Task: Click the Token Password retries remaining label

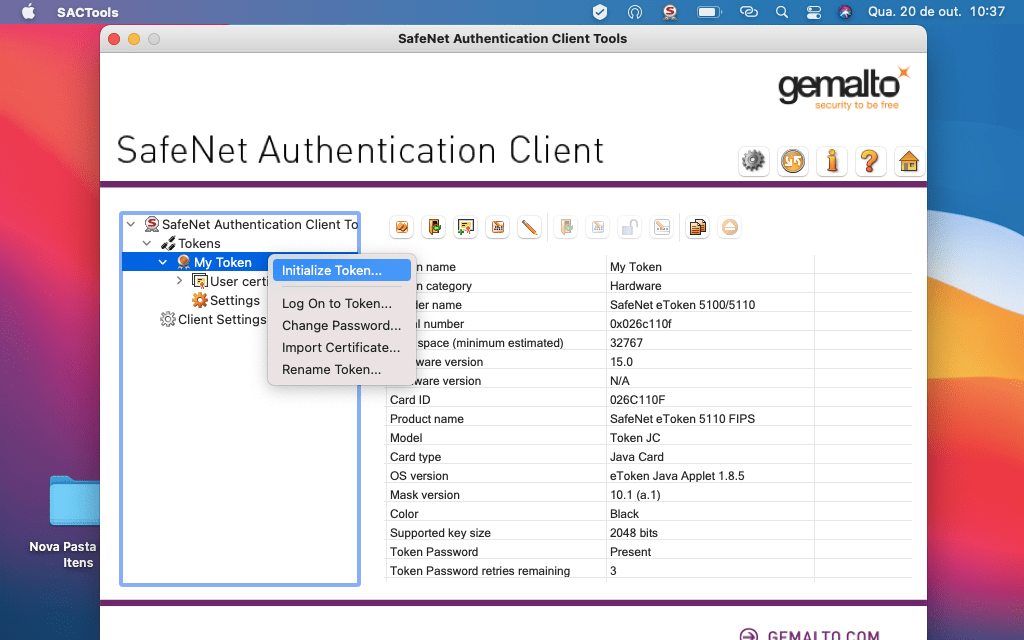Action: (x=480, y=571)
